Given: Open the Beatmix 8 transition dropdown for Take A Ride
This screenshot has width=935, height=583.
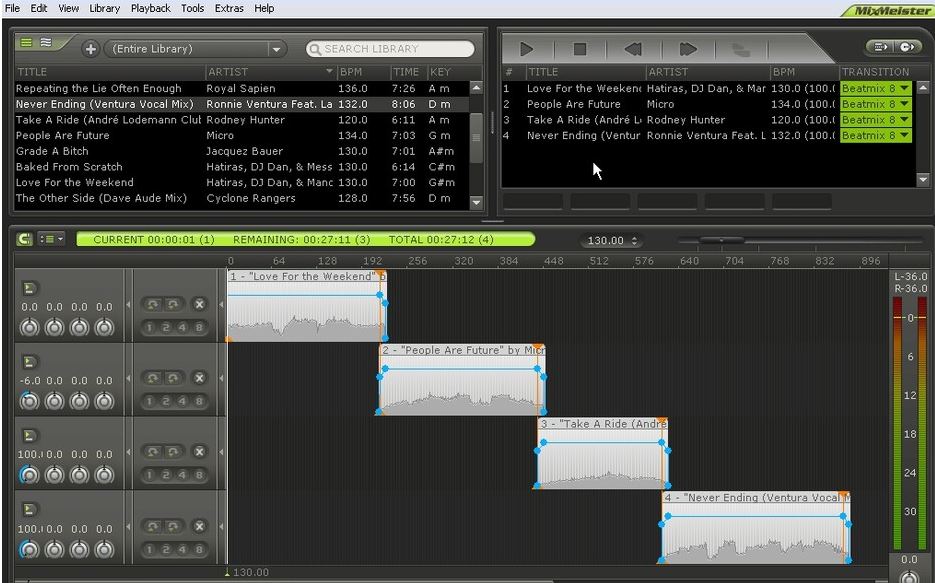Looking at the screenshot, I should point(875,120).
